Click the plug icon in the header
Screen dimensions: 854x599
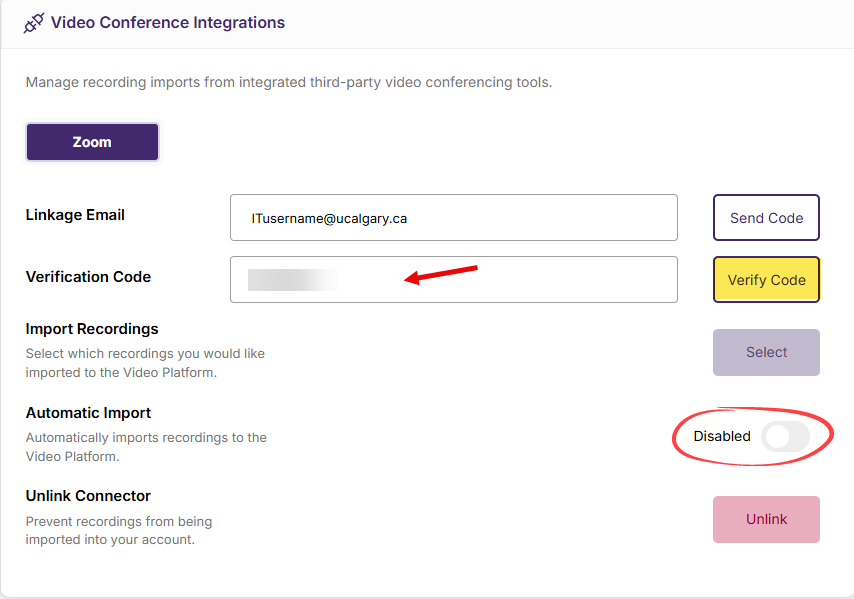click(34, 23)
